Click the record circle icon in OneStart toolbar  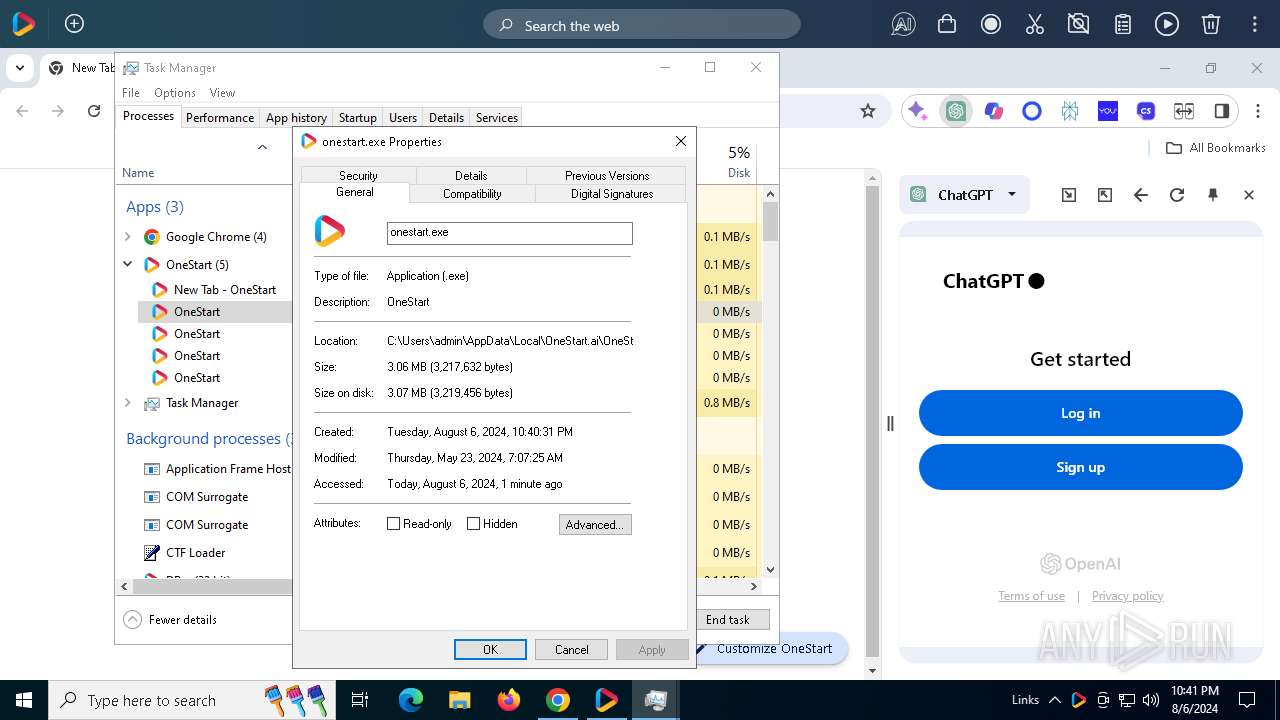coord(991,25)
